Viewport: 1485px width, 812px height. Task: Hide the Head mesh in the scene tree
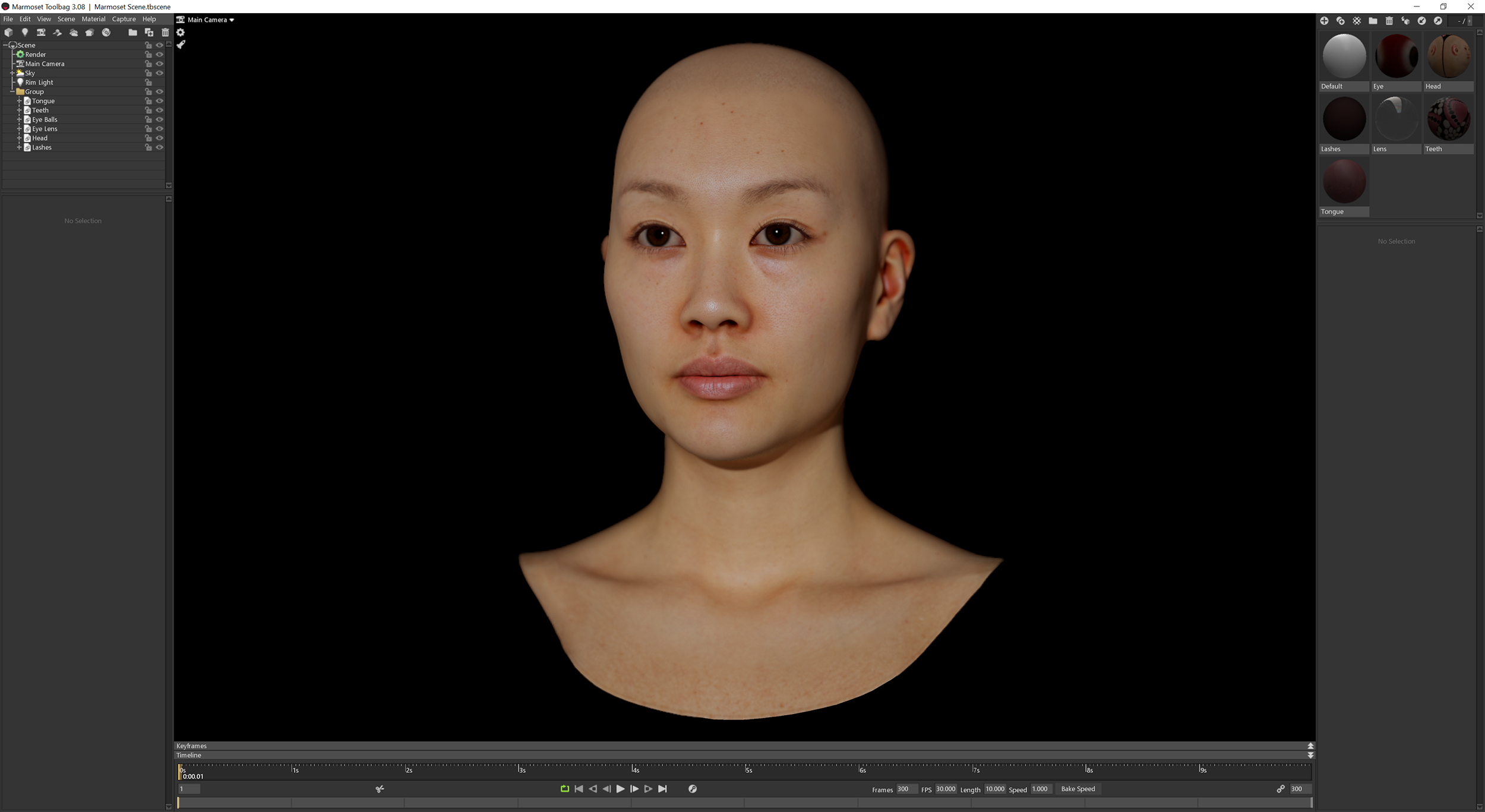click(159, 138)
